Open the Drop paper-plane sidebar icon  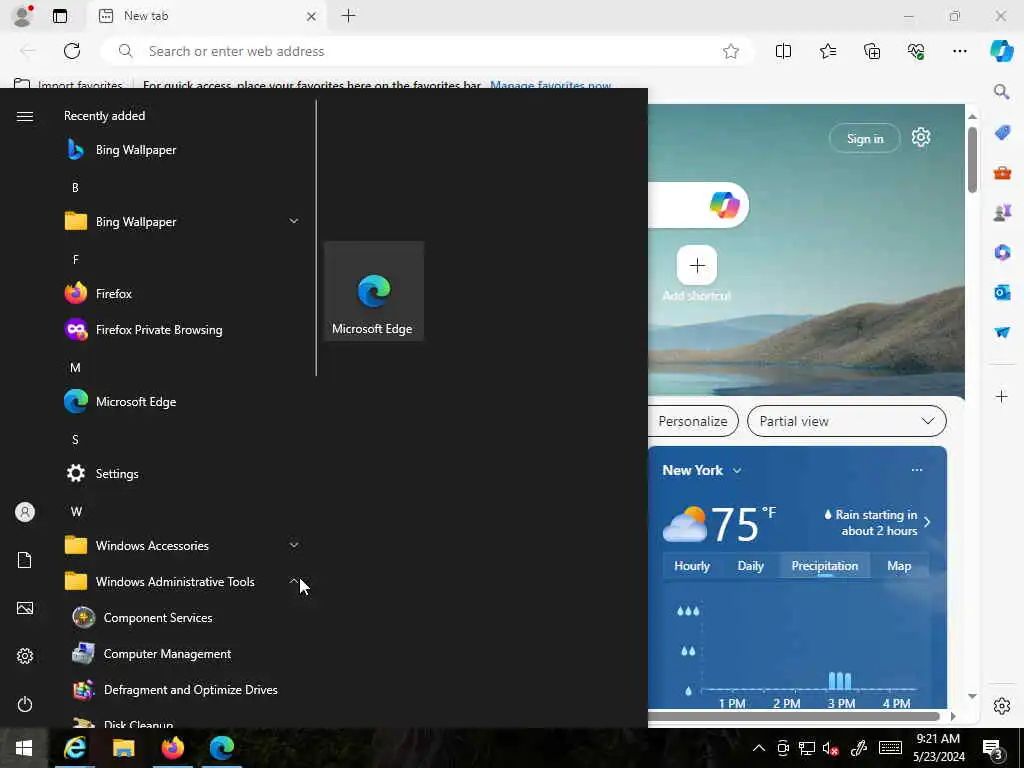[1002, 332]
